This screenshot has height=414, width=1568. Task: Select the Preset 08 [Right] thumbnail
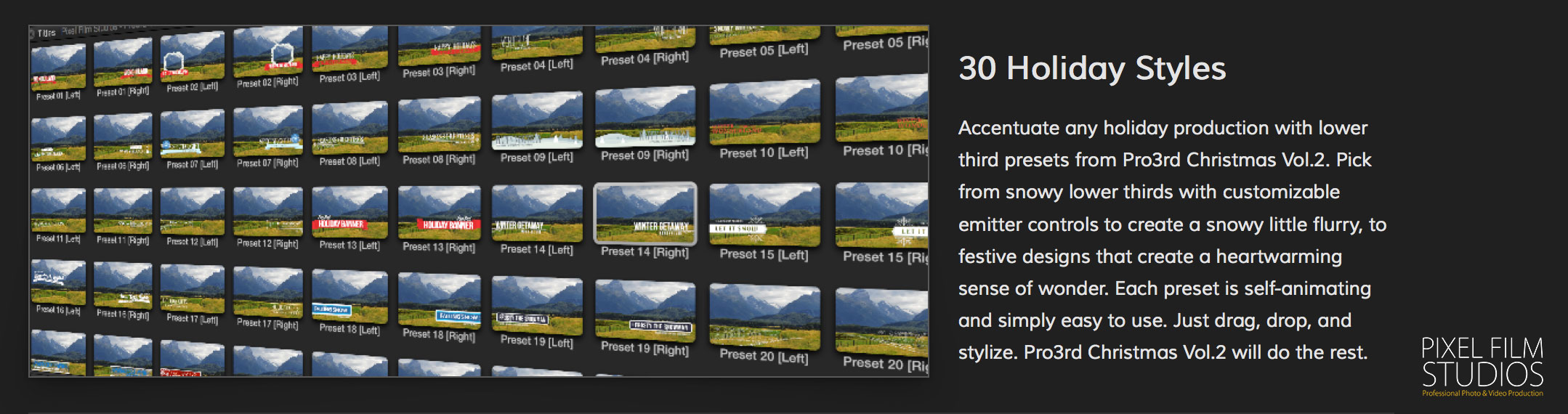(x=439, y=125)
